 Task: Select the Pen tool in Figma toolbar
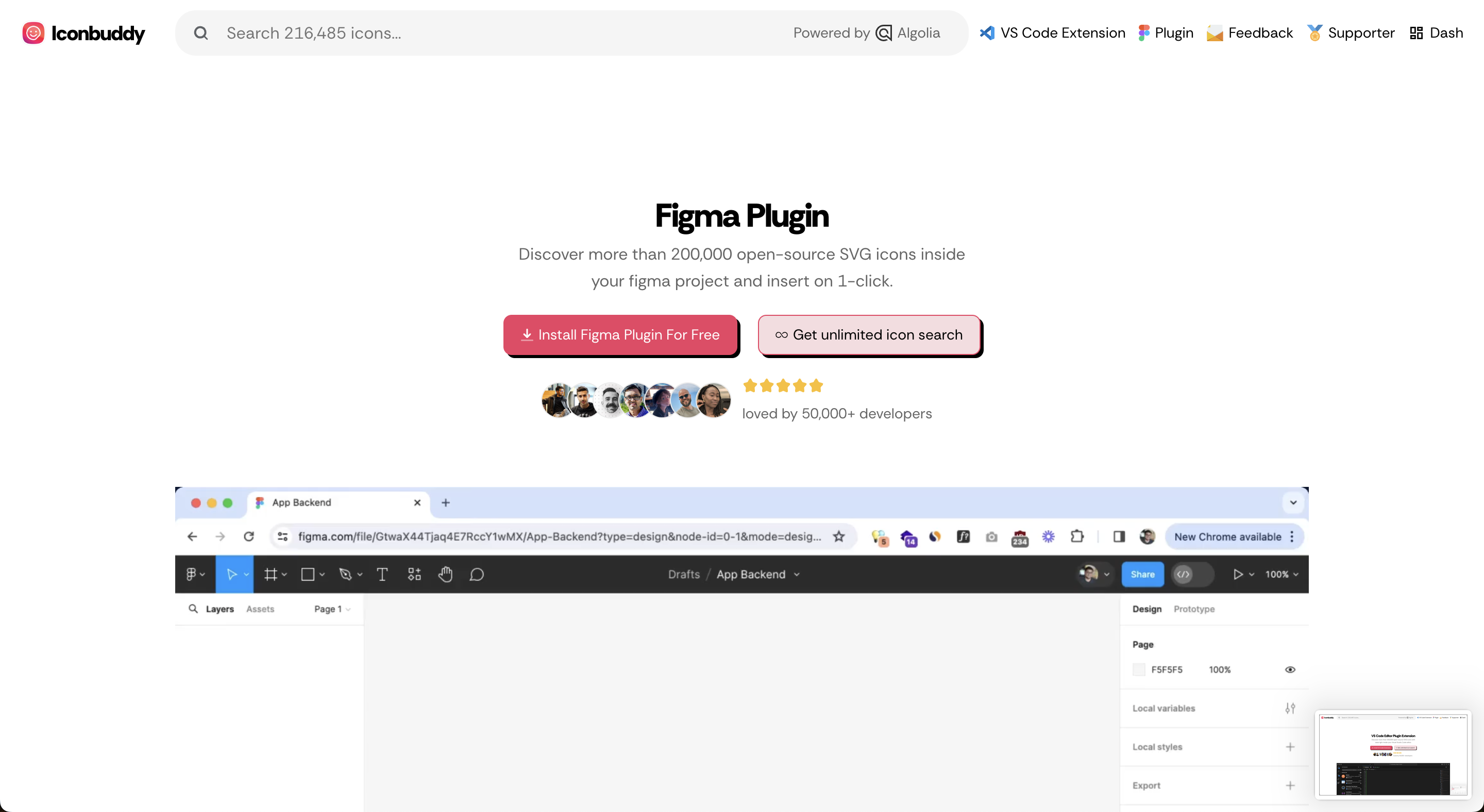[345, 574]
